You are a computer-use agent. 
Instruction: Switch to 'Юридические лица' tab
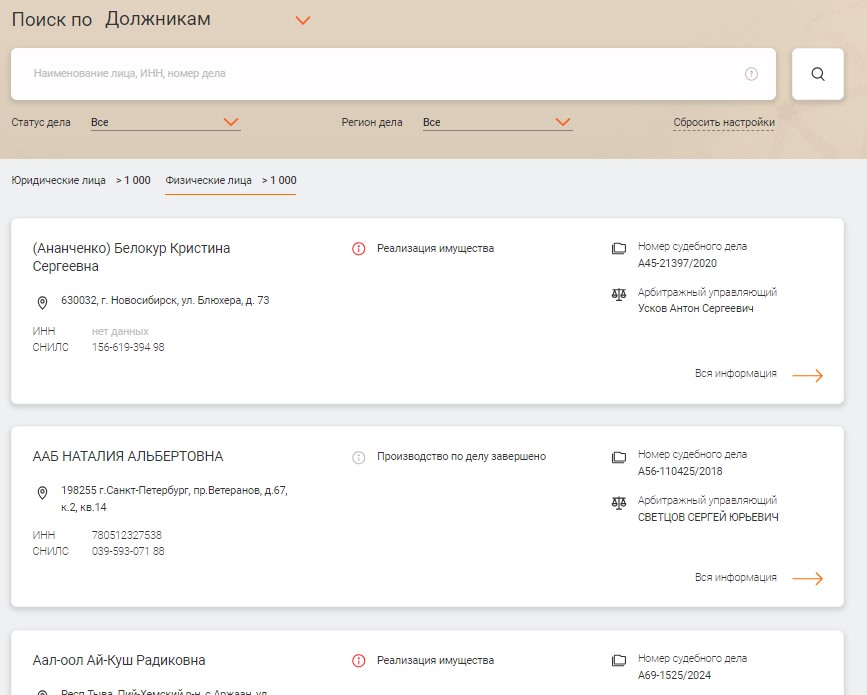[x=81, y=180]
